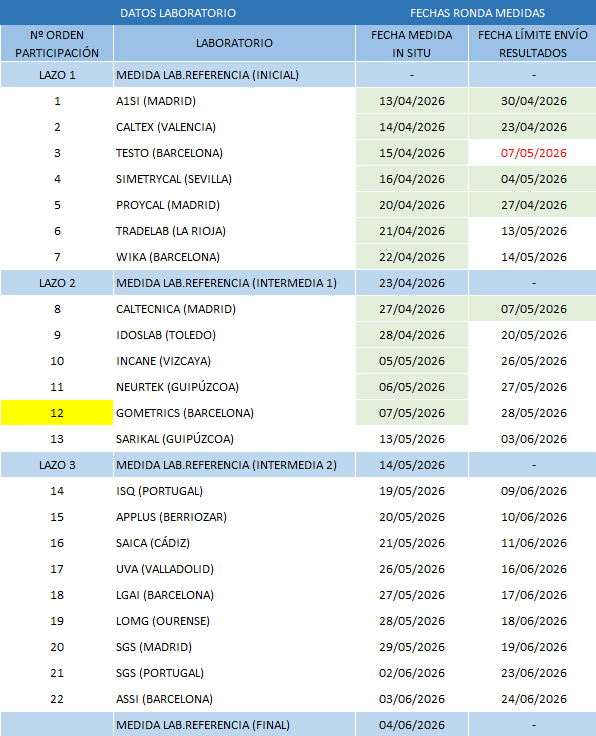Click MEDIDA LAB.REFERENCIA (FINAL) cell
The image size is (596, 736).
[x=234, y=724]
